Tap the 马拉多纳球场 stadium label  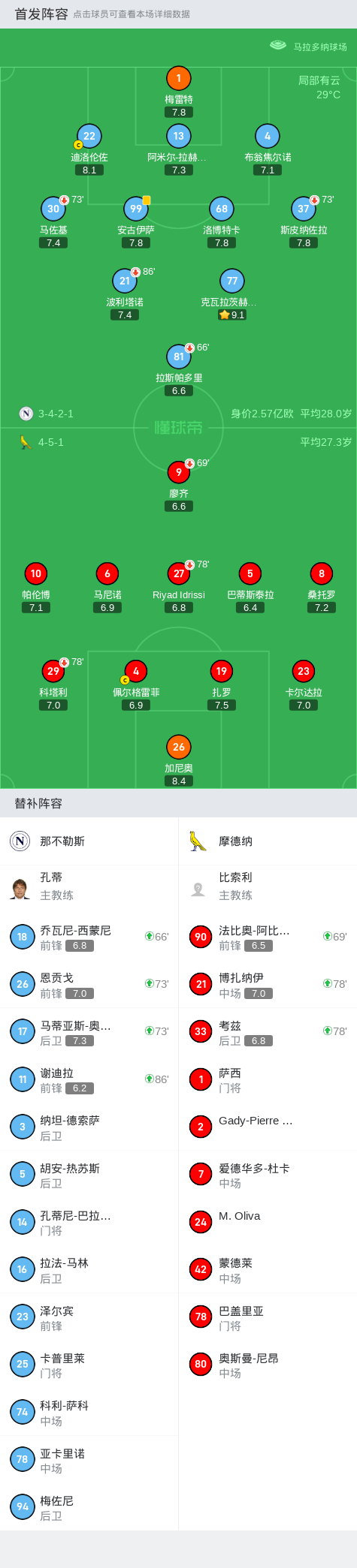(x=320, y=47)
